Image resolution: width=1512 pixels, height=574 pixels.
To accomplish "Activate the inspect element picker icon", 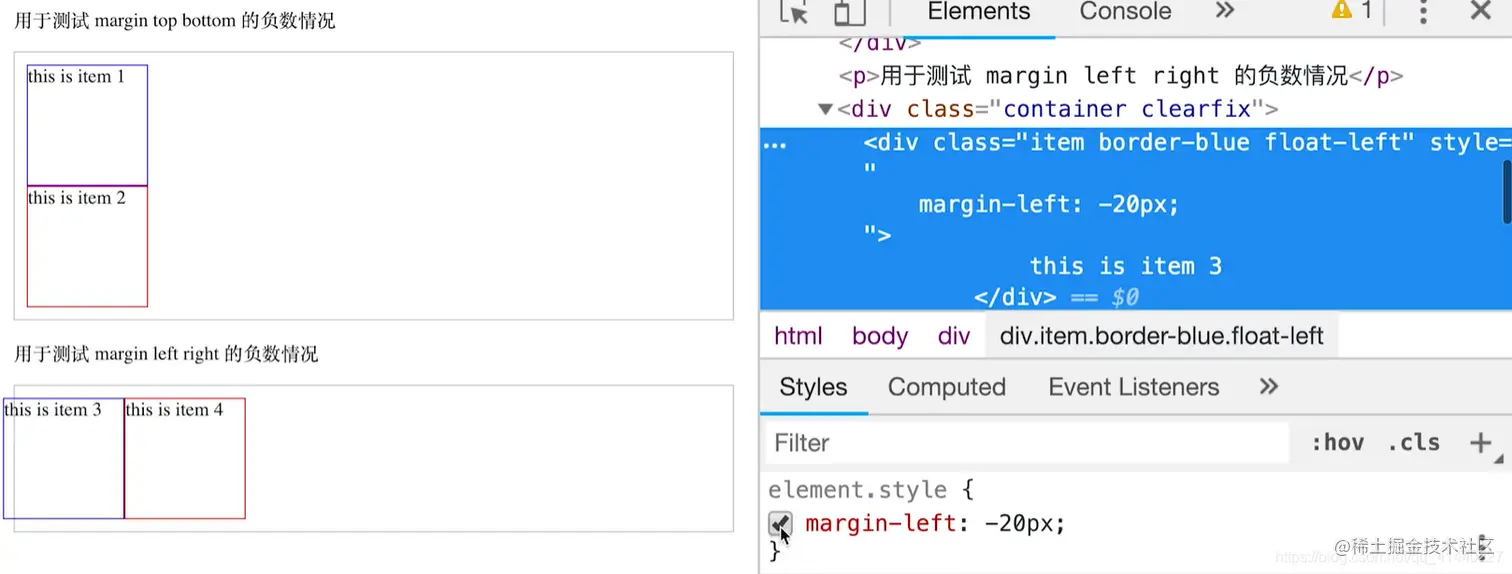I will [x=794, y=12].
